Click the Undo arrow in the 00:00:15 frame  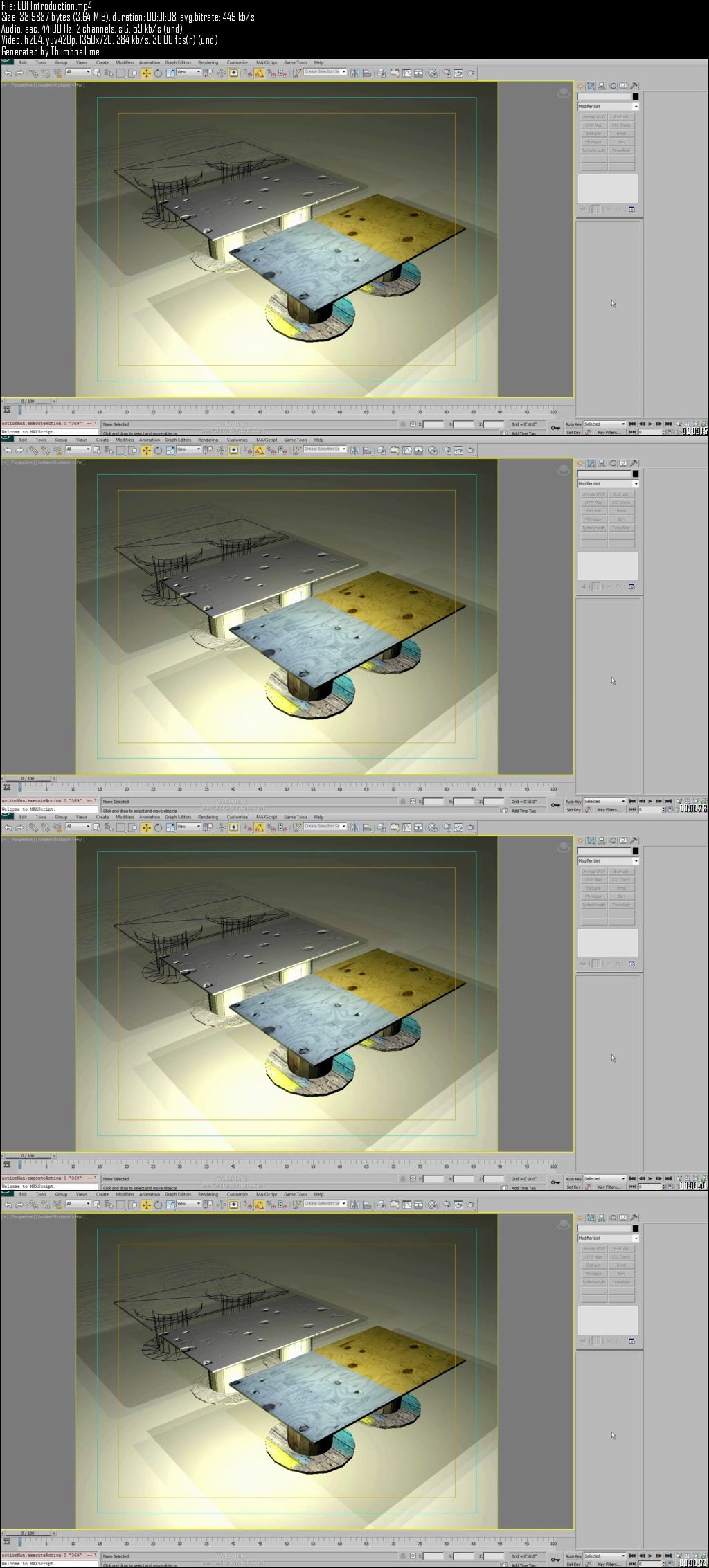click(x=8, y=73)
